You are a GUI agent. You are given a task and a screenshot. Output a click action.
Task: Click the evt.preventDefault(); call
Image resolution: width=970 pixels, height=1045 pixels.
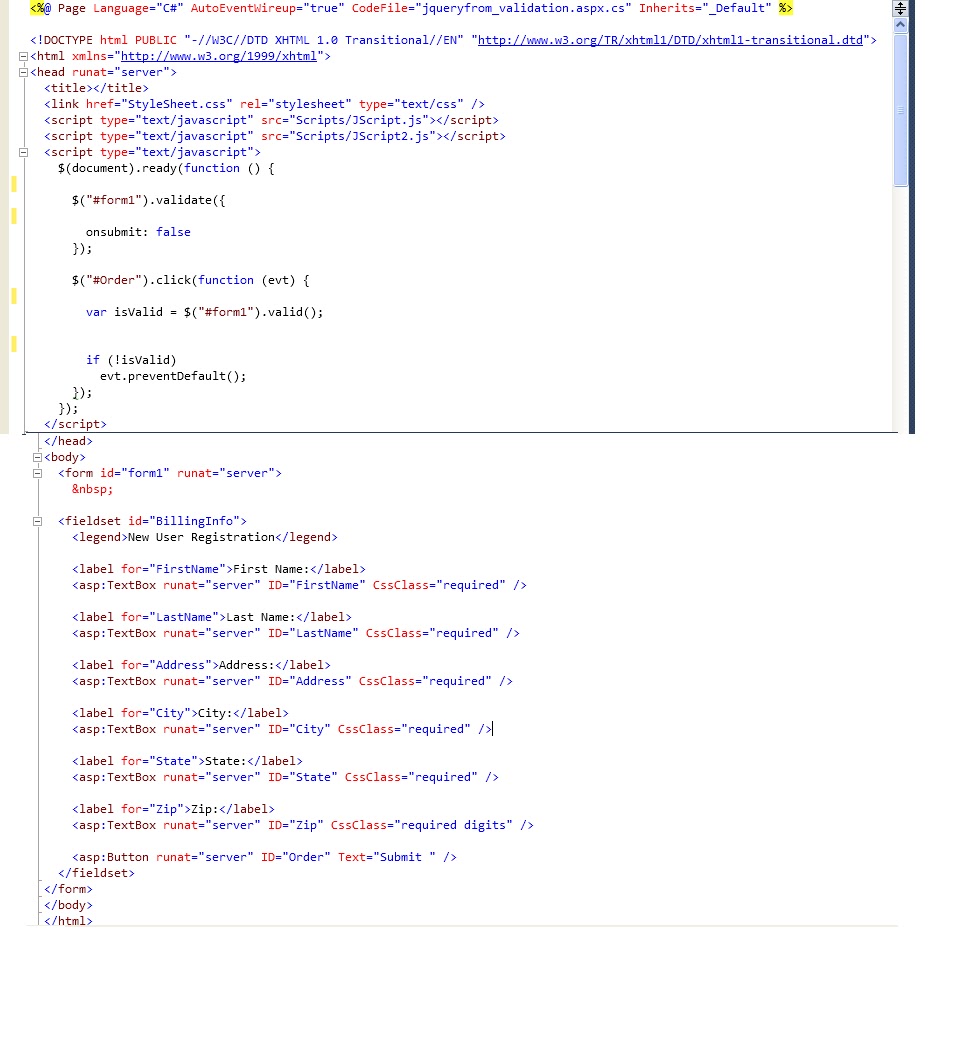click(173, 376)
